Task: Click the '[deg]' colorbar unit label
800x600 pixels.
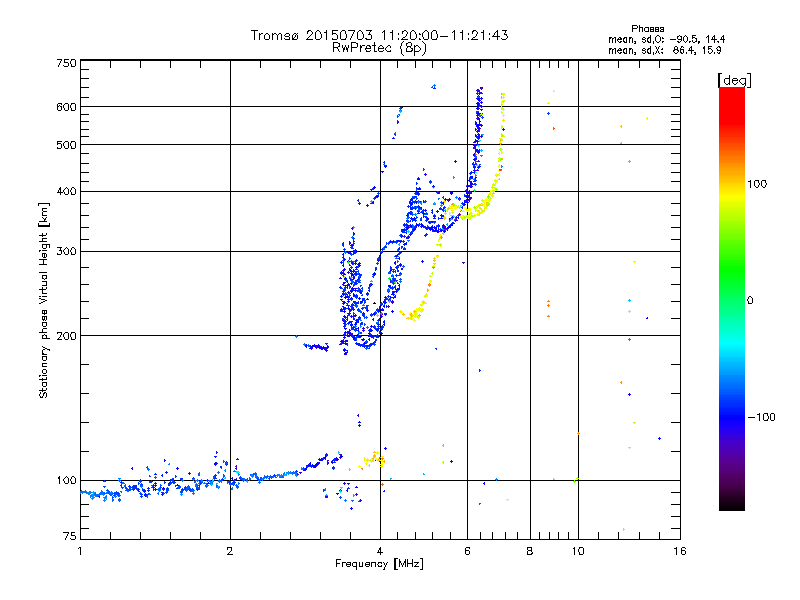Action: tap(734, 80)
